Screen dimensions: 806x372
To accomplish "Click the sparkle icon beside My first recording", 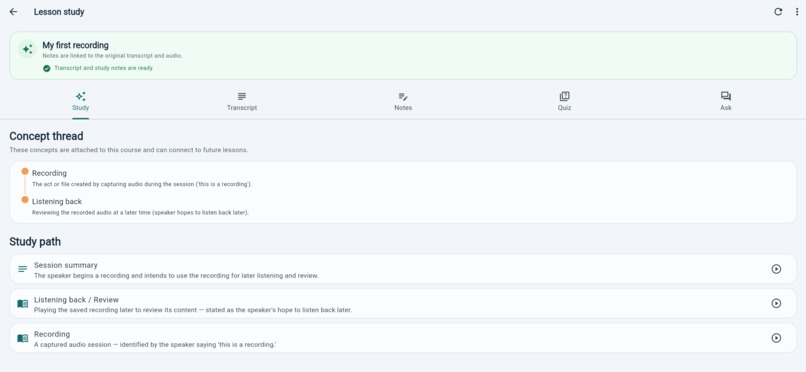I will 27,49.
